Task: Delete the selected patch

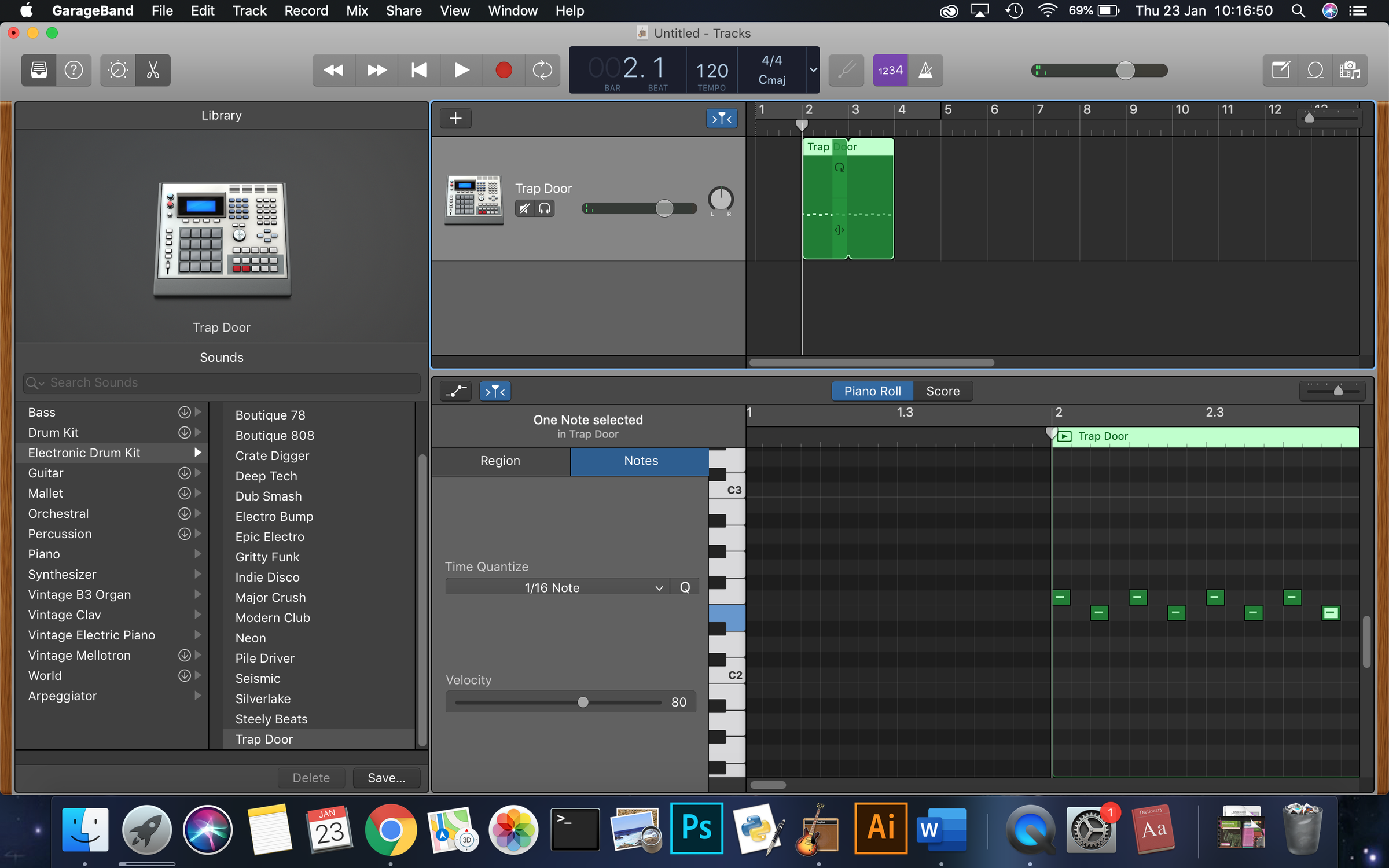Action: [x=311, y=778]
